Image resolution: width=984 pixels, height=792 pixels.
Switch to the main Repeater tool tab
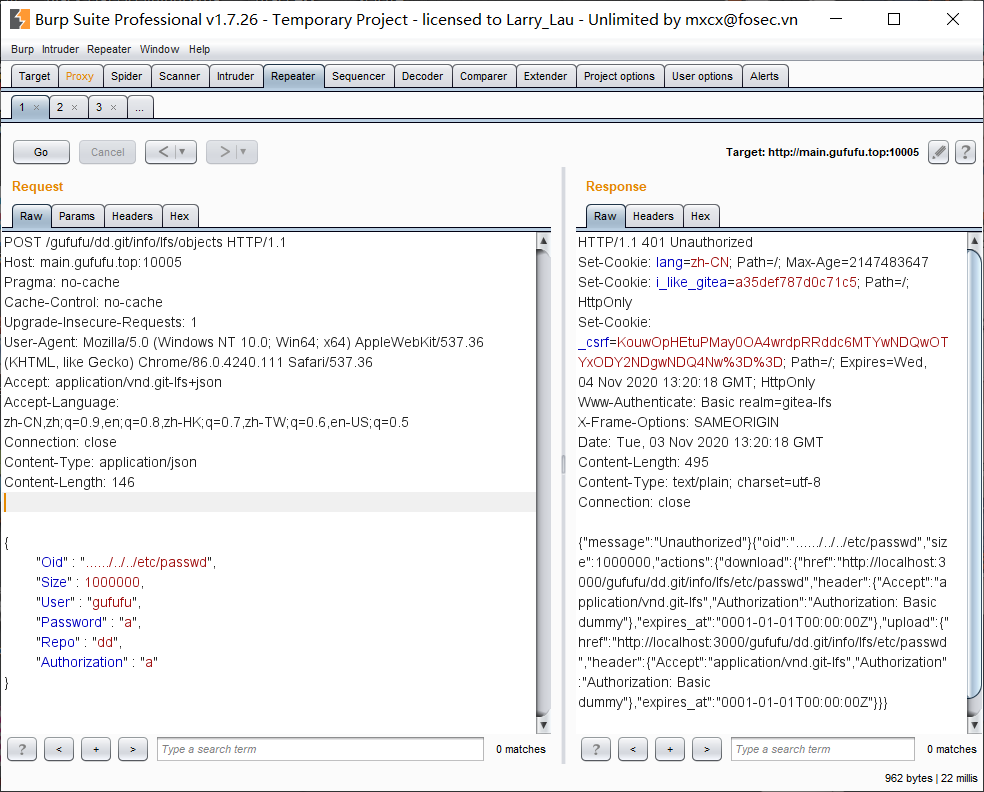pos(293,76)
